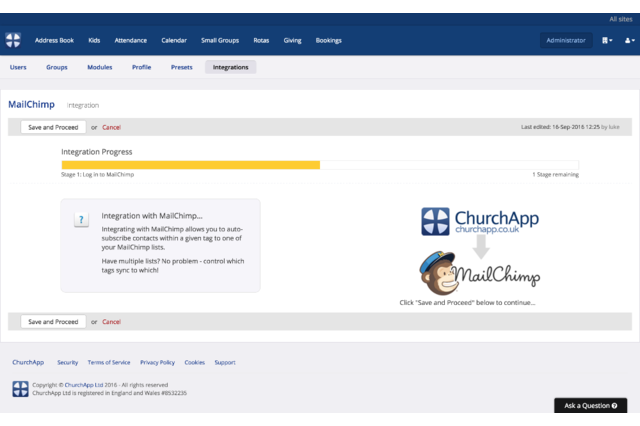Click the Integration Progress bar
The height and width of the screenshot is (426, 640).
(320, 164)
